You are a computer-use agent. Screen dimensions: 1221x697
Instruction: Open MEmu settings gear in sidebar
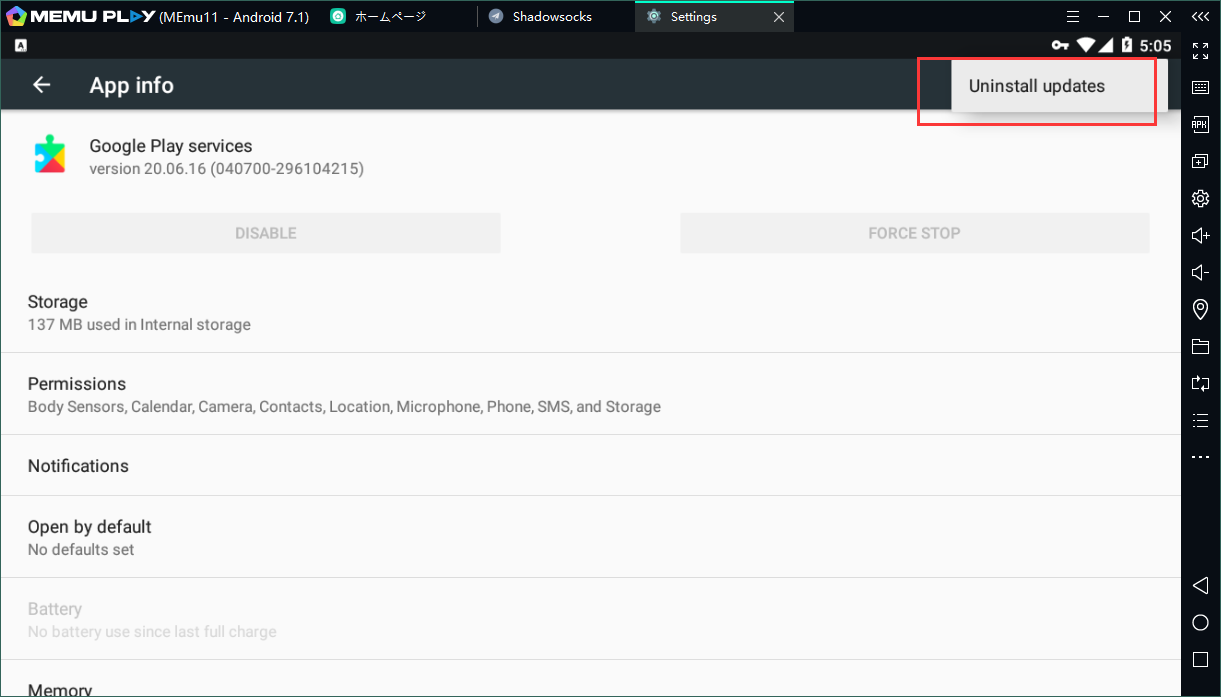(1200, 199)
